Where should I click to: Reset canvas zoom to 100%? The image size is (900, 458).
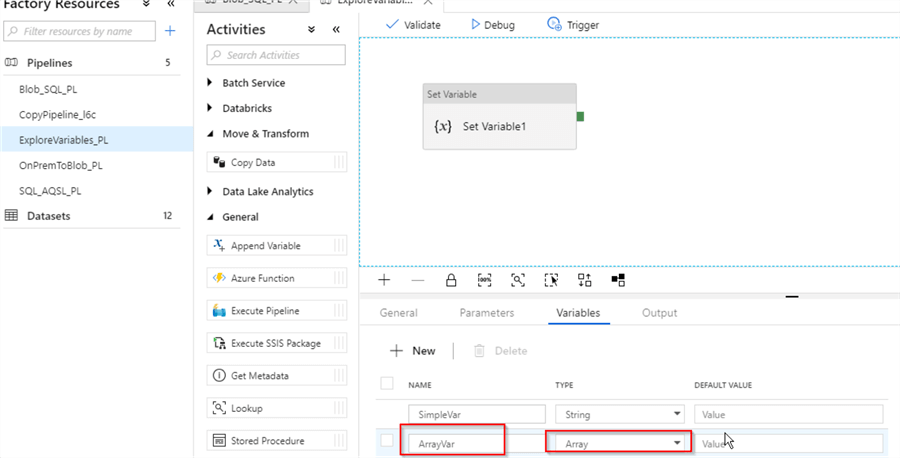pos(484,280)
